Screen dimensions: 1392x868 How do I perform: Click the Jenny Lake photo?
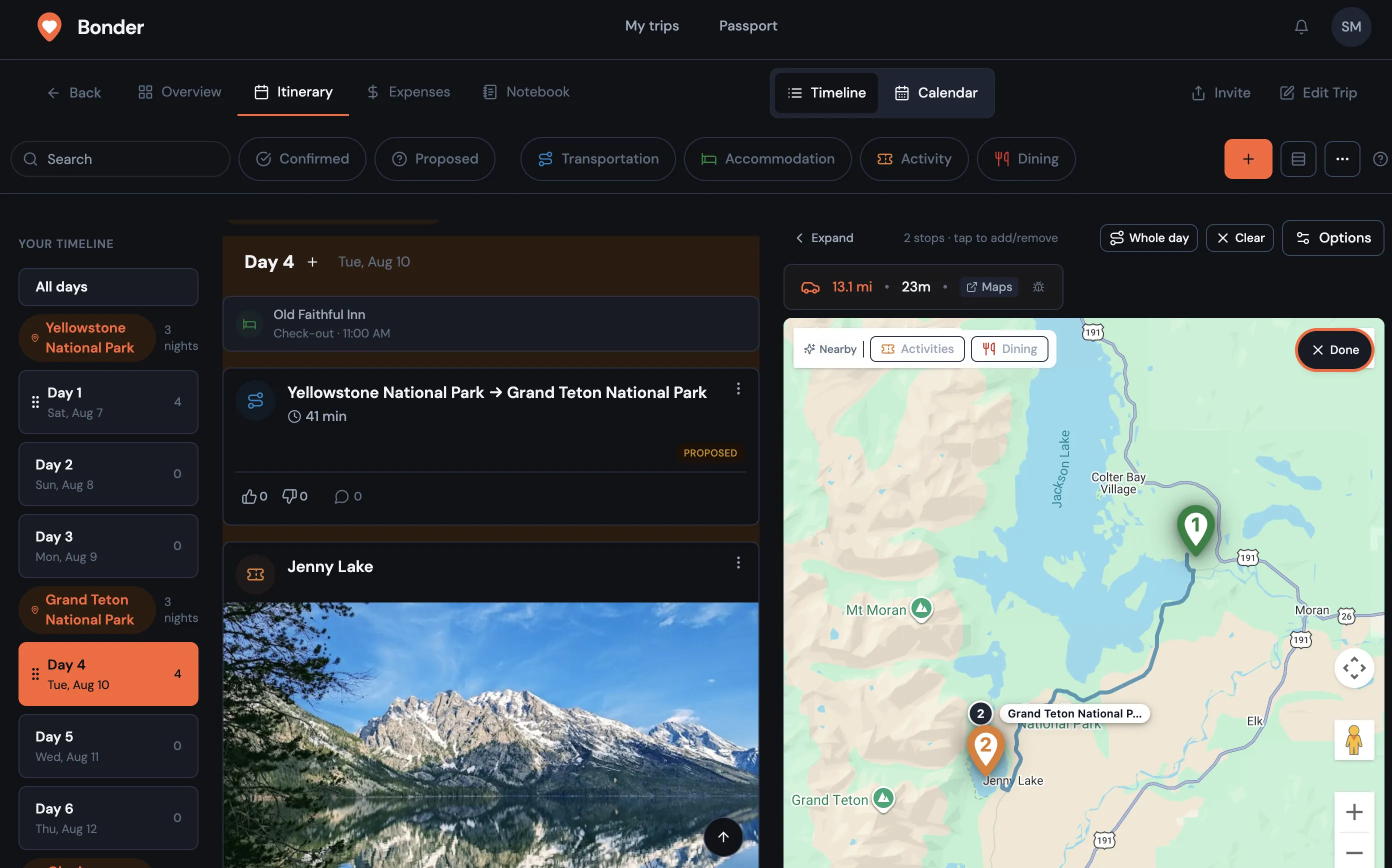coord(491,735)
